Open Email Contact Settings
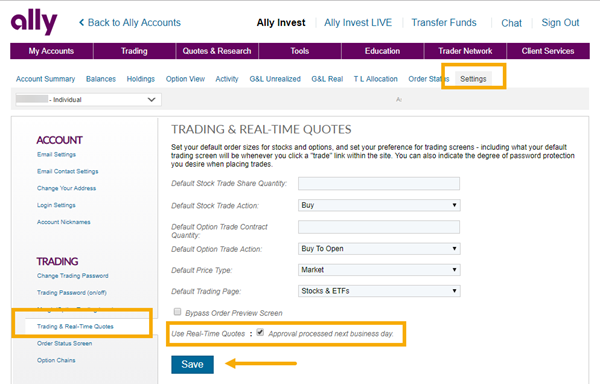 point(68,171)
